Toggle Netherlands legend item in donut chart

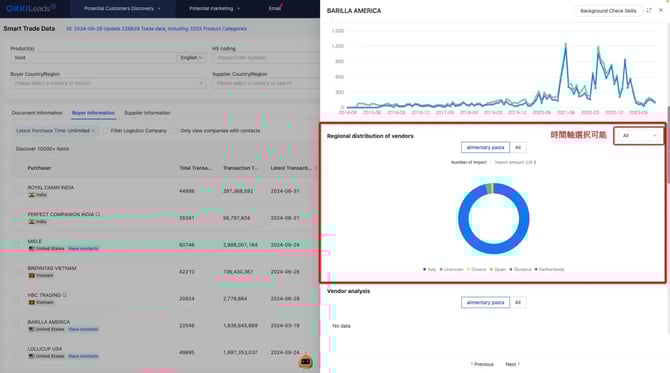[x=550, y=269]
